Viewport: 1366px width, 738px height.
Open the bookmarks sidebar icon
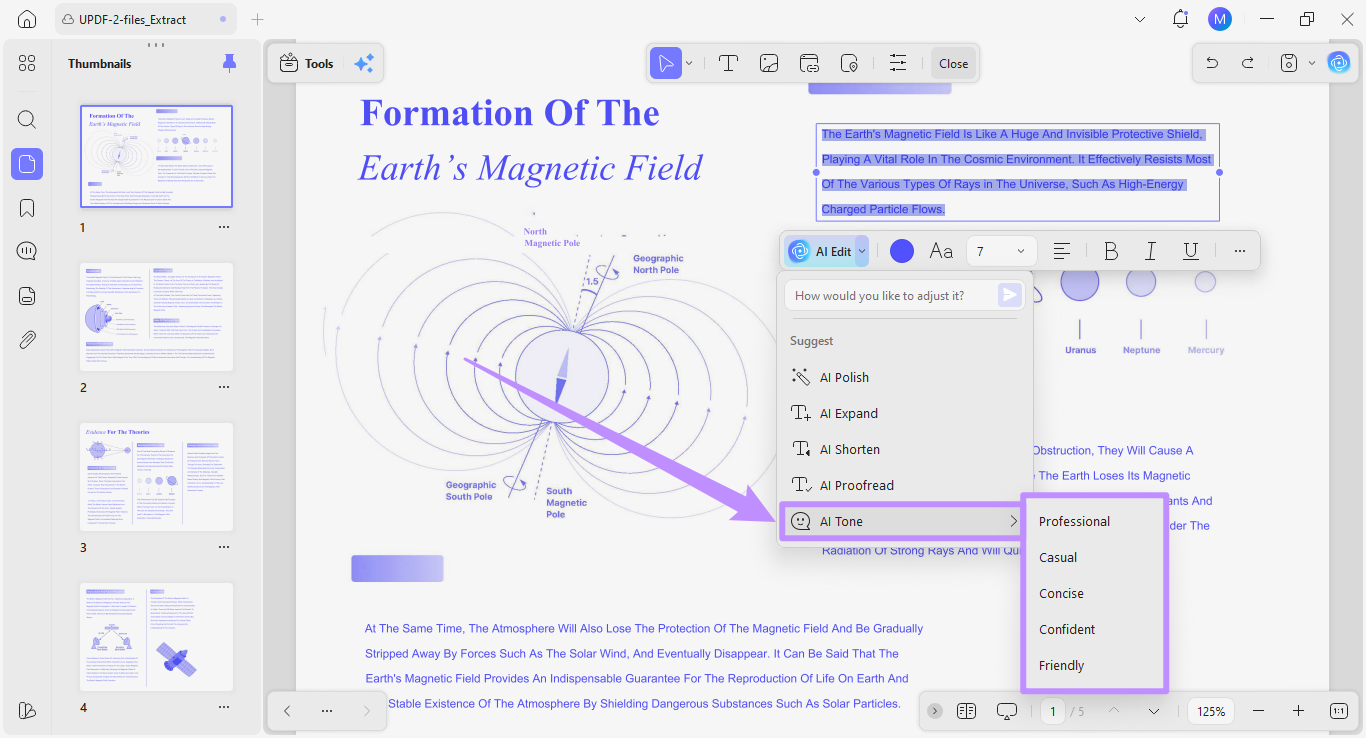click(27, 208)
